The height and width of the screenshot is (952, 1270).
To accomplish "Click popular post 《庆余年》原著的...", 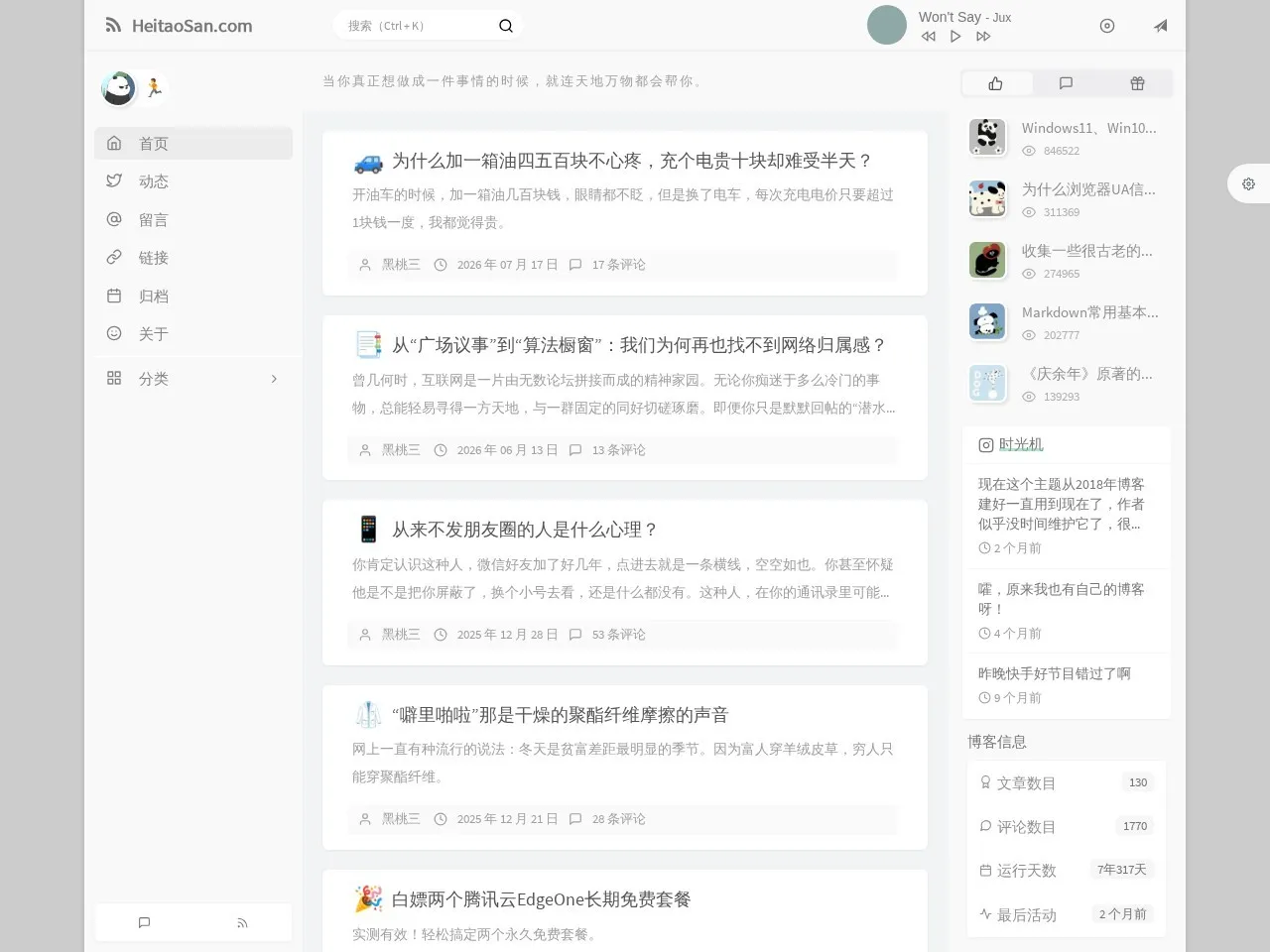I will [1087, 374].
